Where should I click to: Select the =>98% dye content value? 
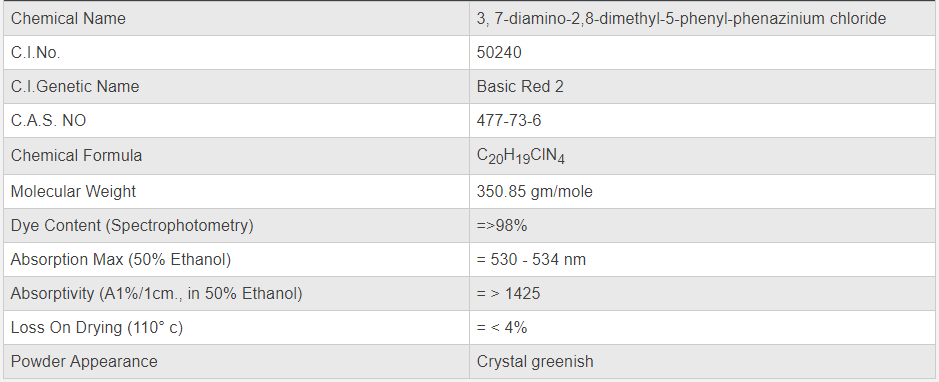pyautogui.click(x=502, y=226)
